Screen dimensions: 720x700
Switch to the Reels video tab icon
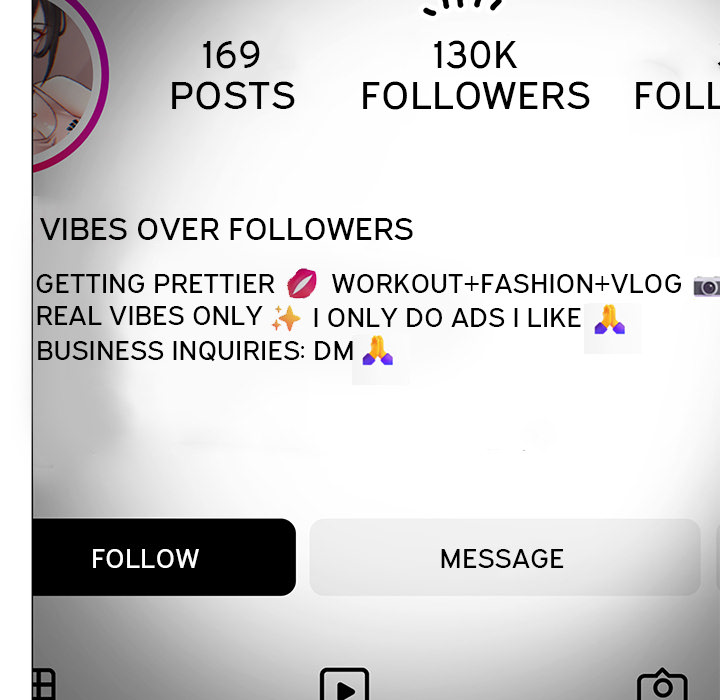[344, 684]
